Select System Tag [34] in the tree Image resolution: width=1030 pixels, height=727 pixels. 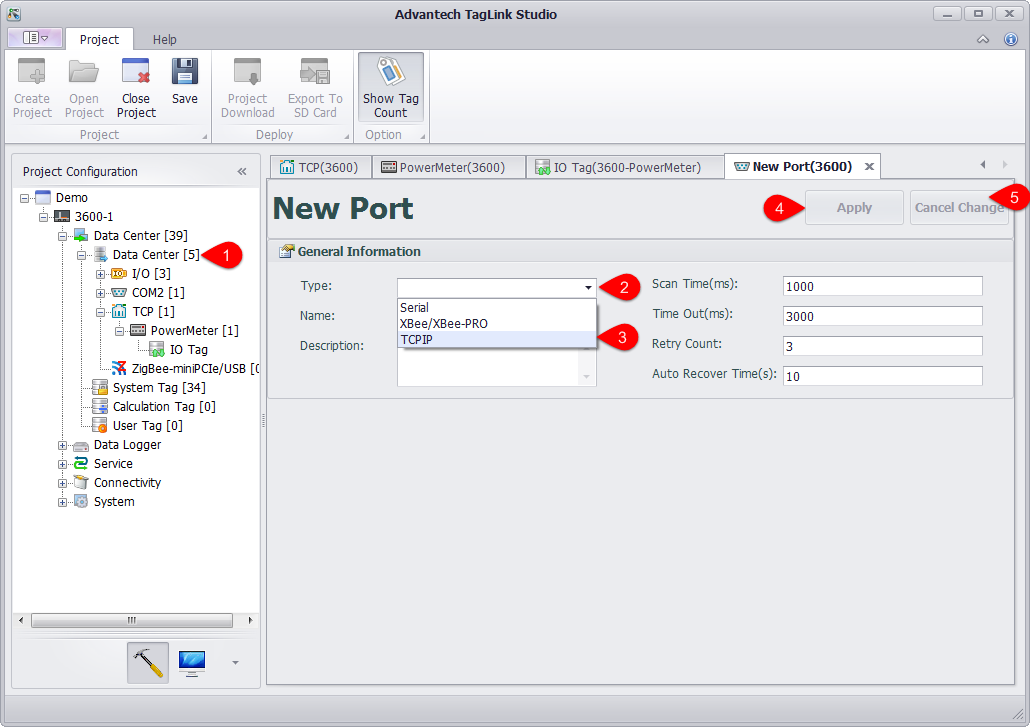158,387
